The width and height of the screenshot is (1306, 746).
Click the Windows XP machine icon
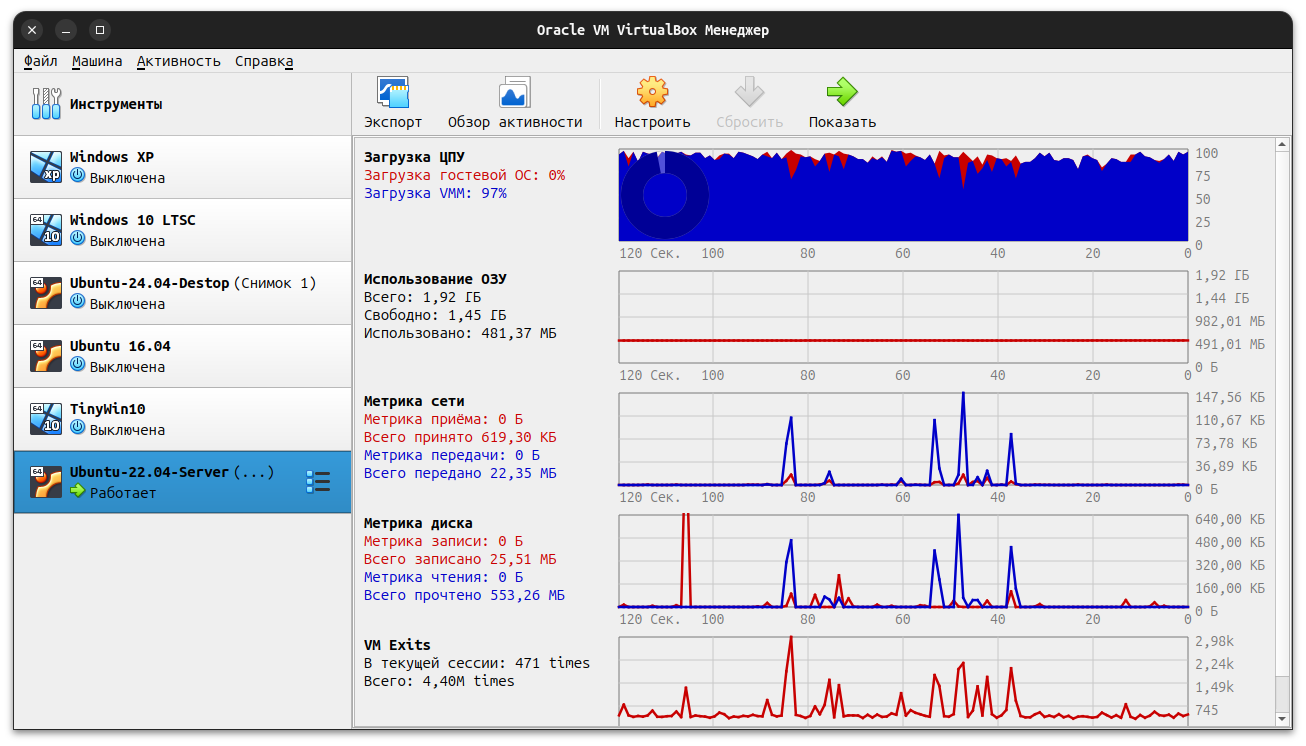pos(46,167)
